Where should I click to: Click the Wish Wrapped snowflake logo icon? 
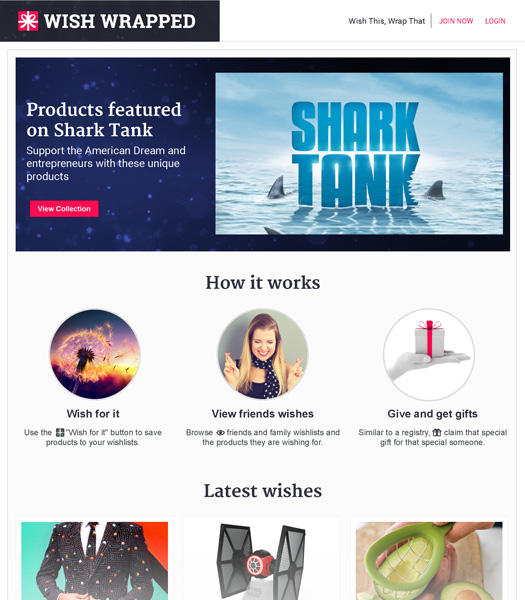click(x=28, y=21)
